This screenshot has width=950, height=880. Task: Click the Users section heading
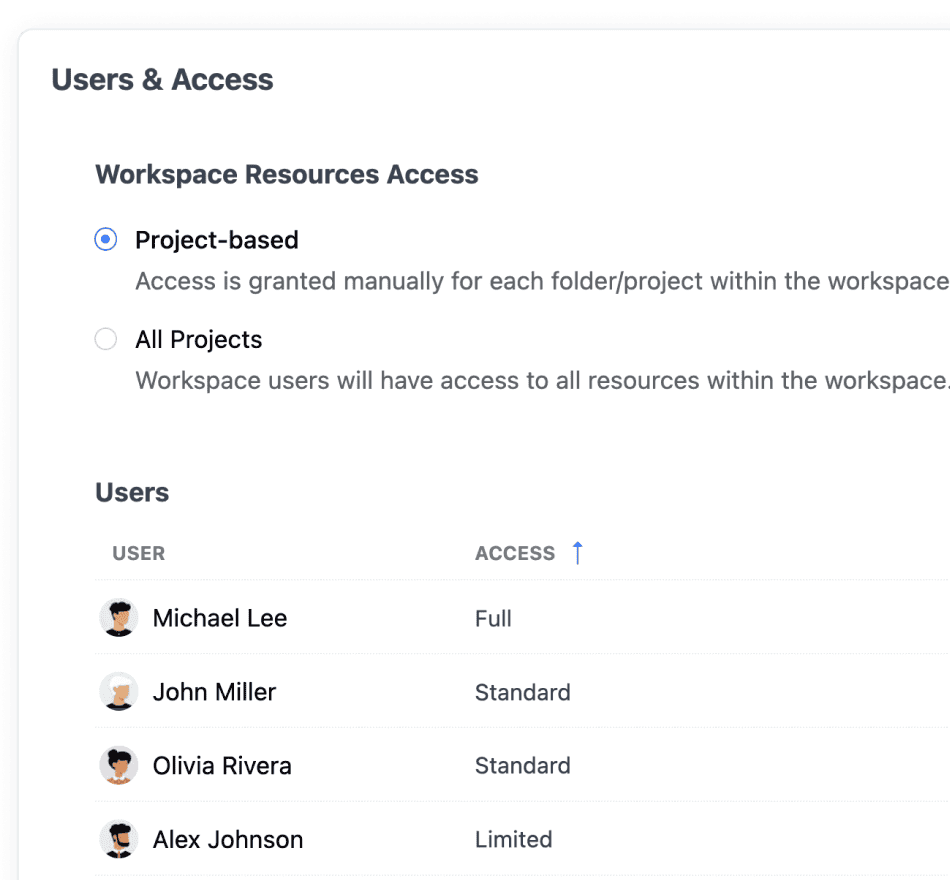(132, 492)
